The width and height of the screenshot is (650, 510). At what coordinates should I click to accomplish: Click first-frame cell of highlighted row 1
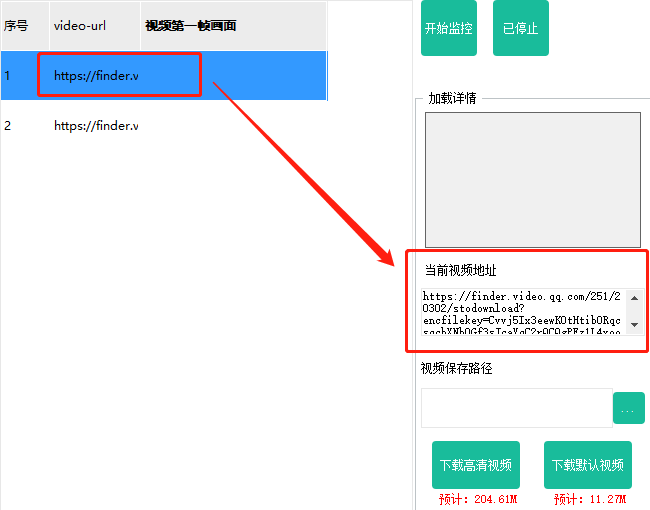[234, 75]
